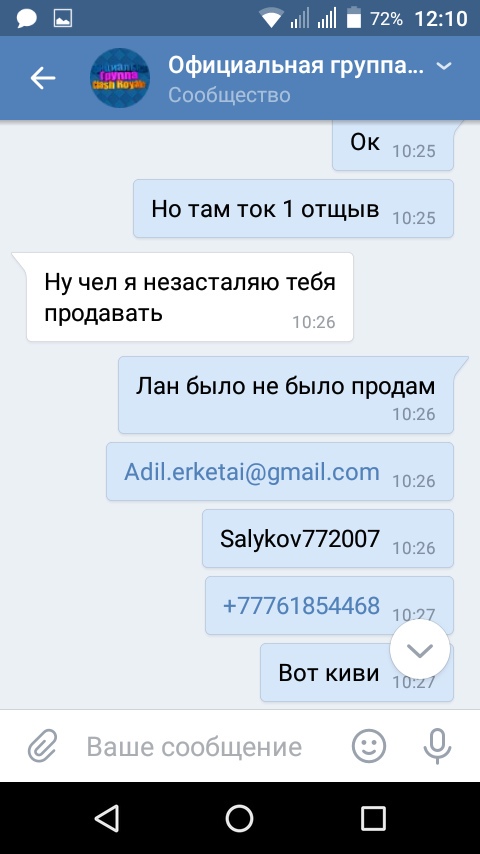Select the incoming "Ну чел я незасталяю" message

point(190,297)
